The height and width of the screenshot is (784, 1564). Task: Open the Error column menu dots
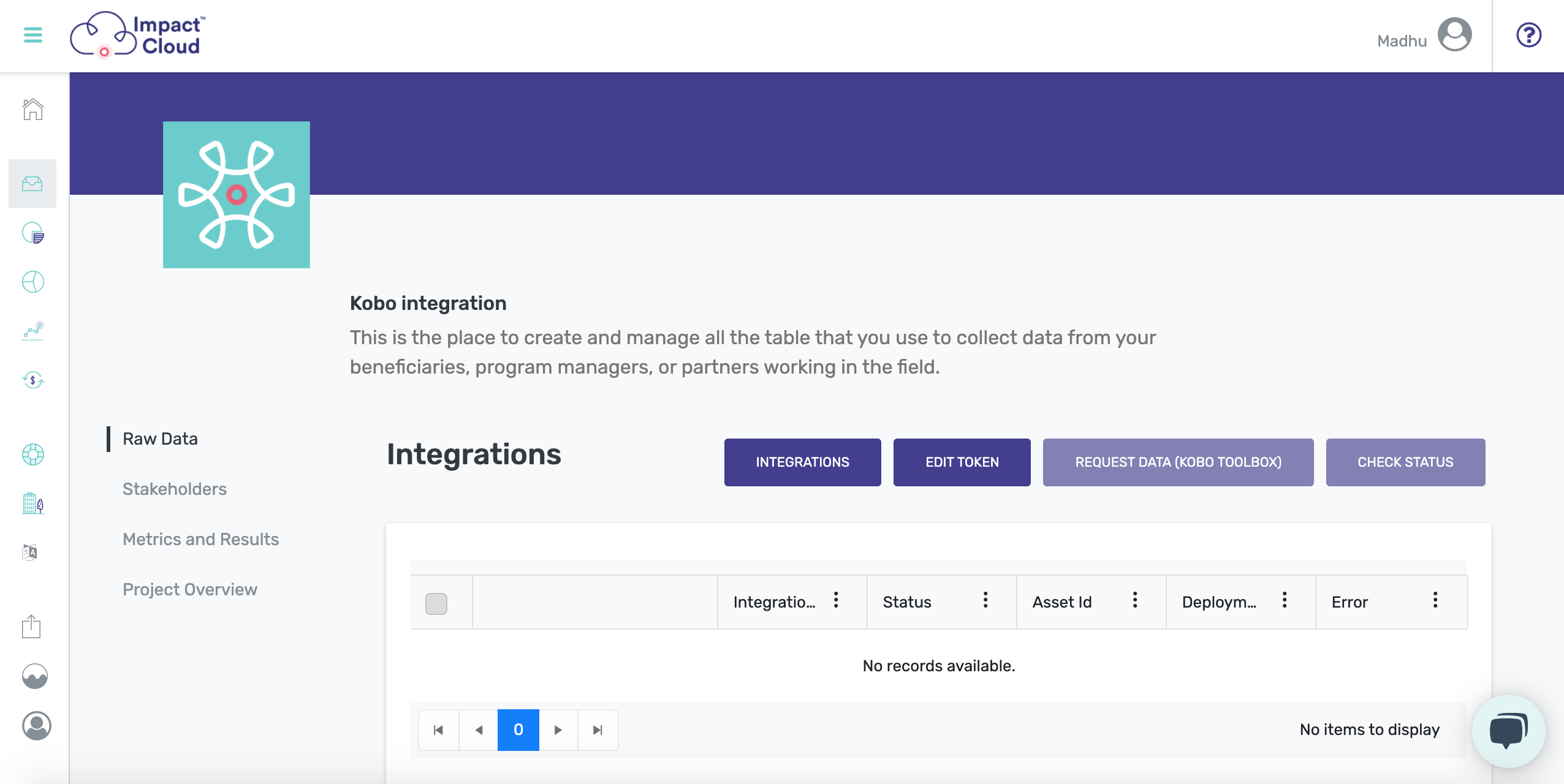pos(1435,600)
